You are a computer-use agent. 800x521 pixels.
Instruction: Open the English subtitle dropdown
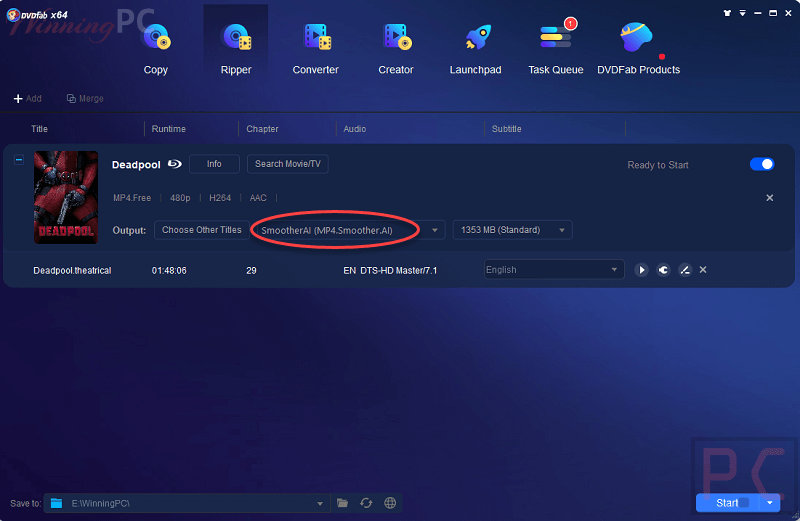(x=554, y=269)
